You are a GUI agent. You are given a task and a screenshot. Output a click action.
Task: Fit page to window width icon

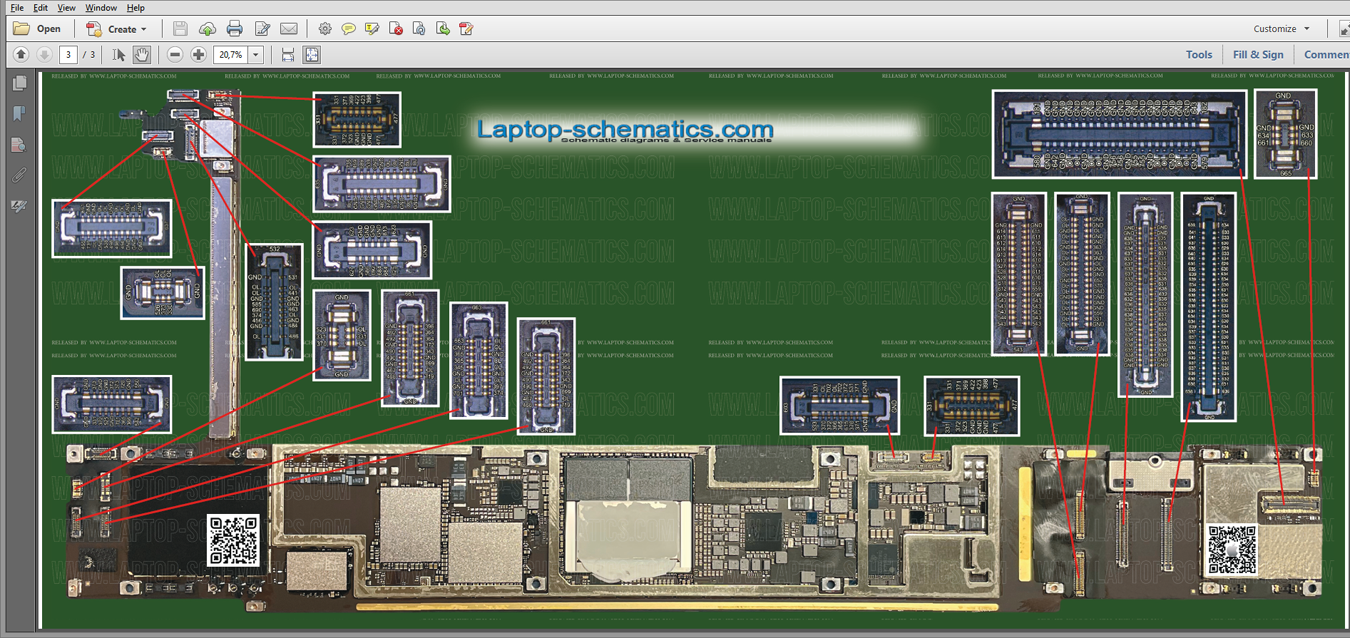click(x=288, y=55)
